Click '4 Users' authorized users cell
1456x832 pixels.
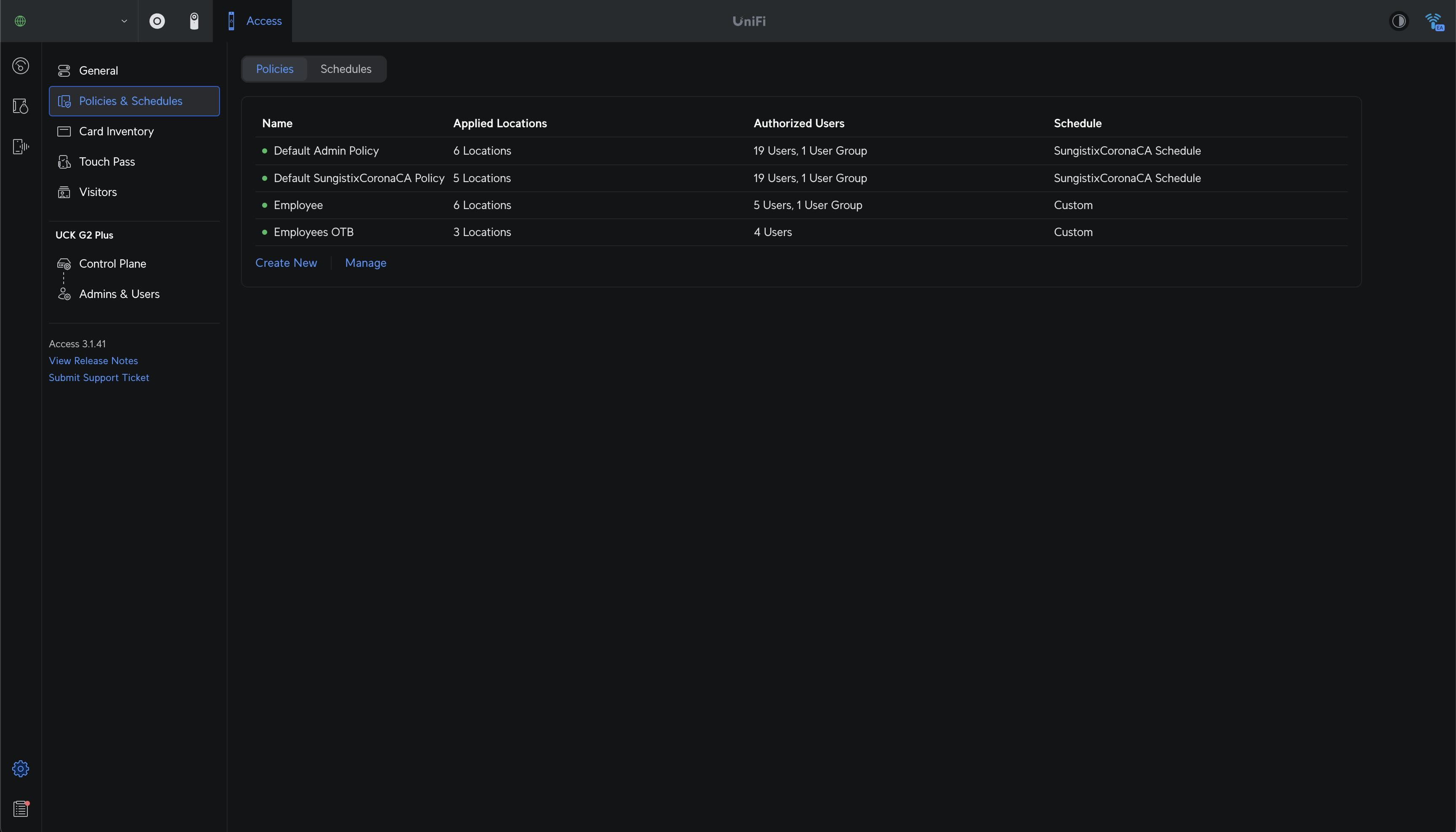[x=772, y=232]
